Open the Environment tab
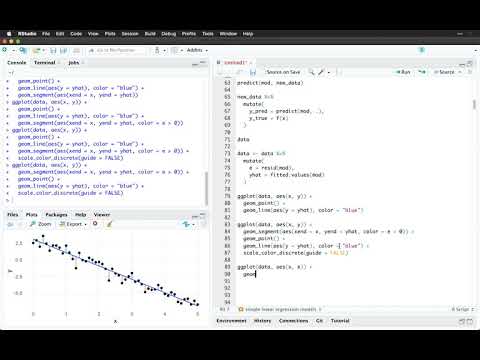The height and width of the screenshot is (360, 480). coord(231,321)
